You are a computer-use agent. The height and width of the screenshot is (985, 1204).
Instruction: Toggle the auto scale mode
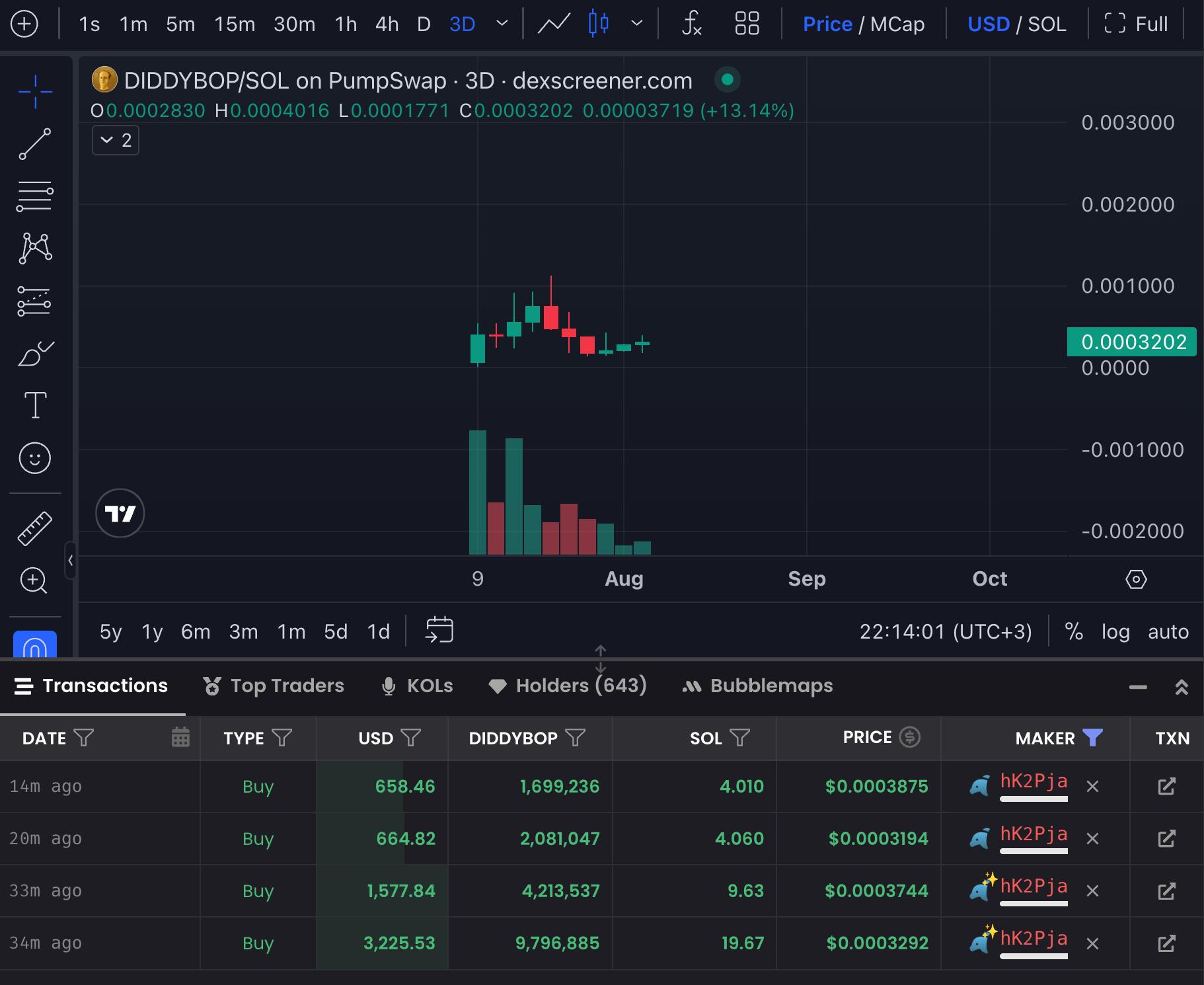(x=1168, y=631)
